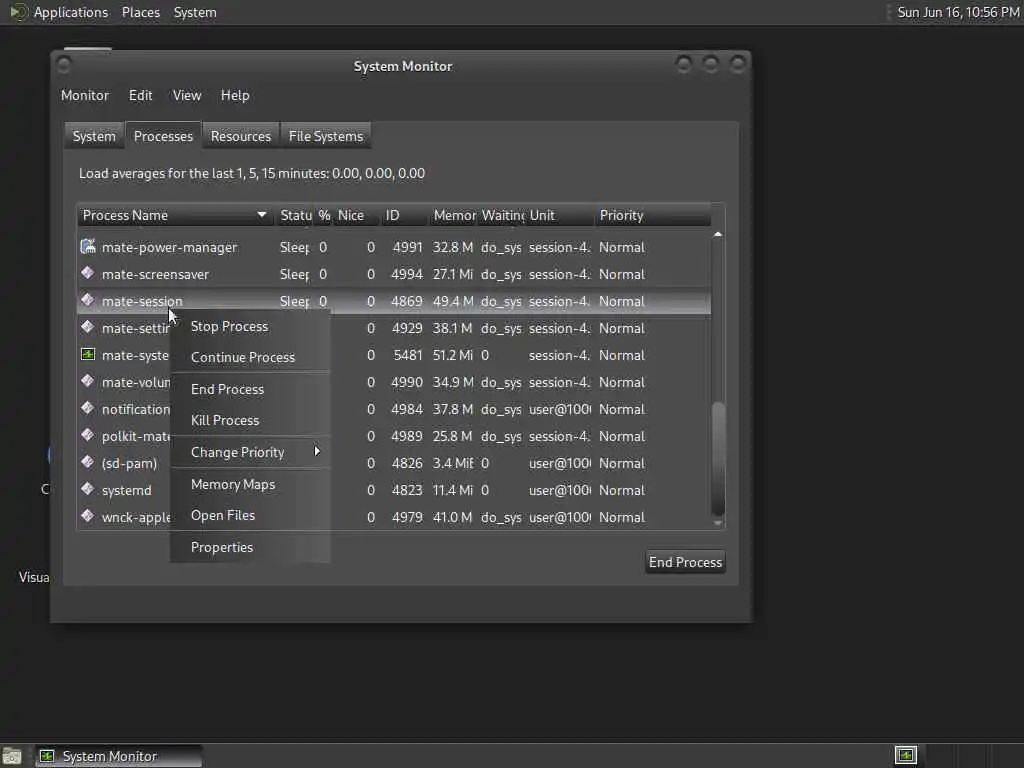The width and height of the screenshot is (1024, 768).
Task: Click the notification process icon
Action: (88, 408)
